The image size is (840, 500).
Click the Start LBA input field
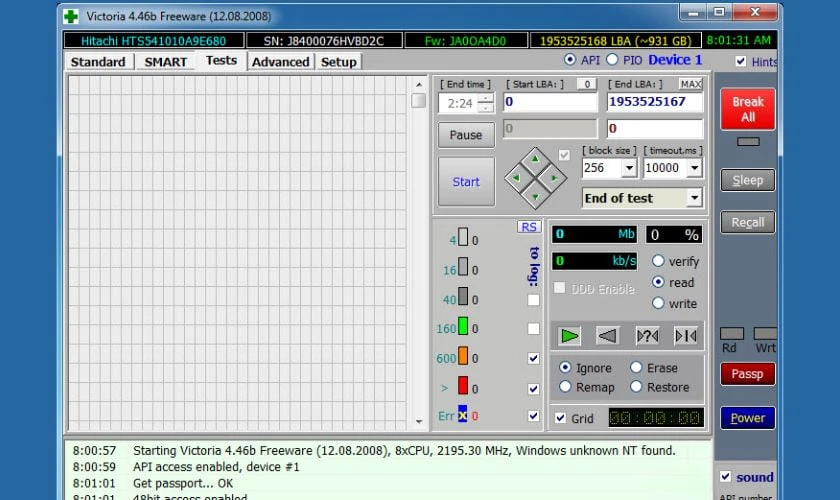[550, 102]
